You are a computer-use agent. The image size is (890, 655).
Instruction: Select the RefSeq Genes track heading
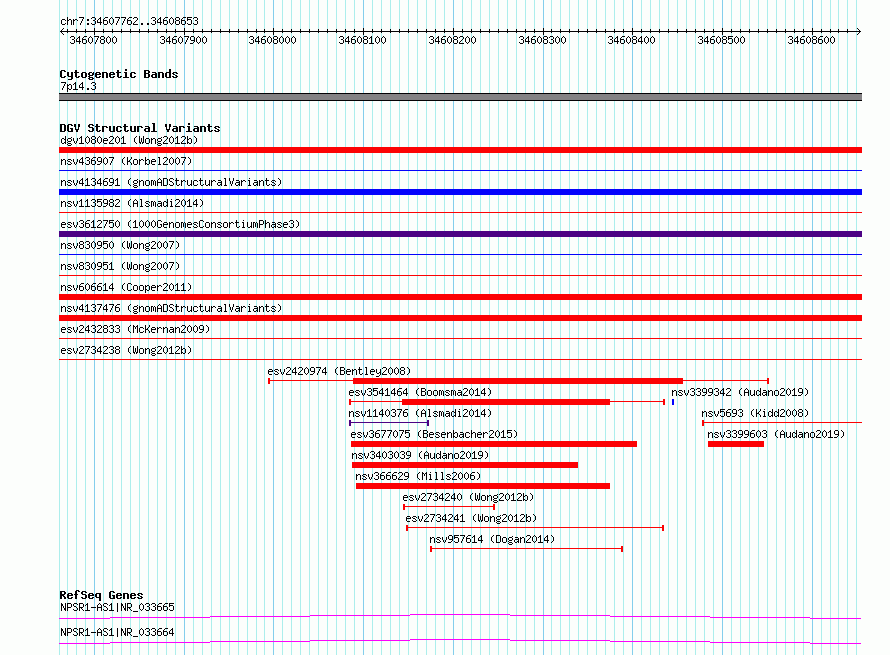coord(101,595)
